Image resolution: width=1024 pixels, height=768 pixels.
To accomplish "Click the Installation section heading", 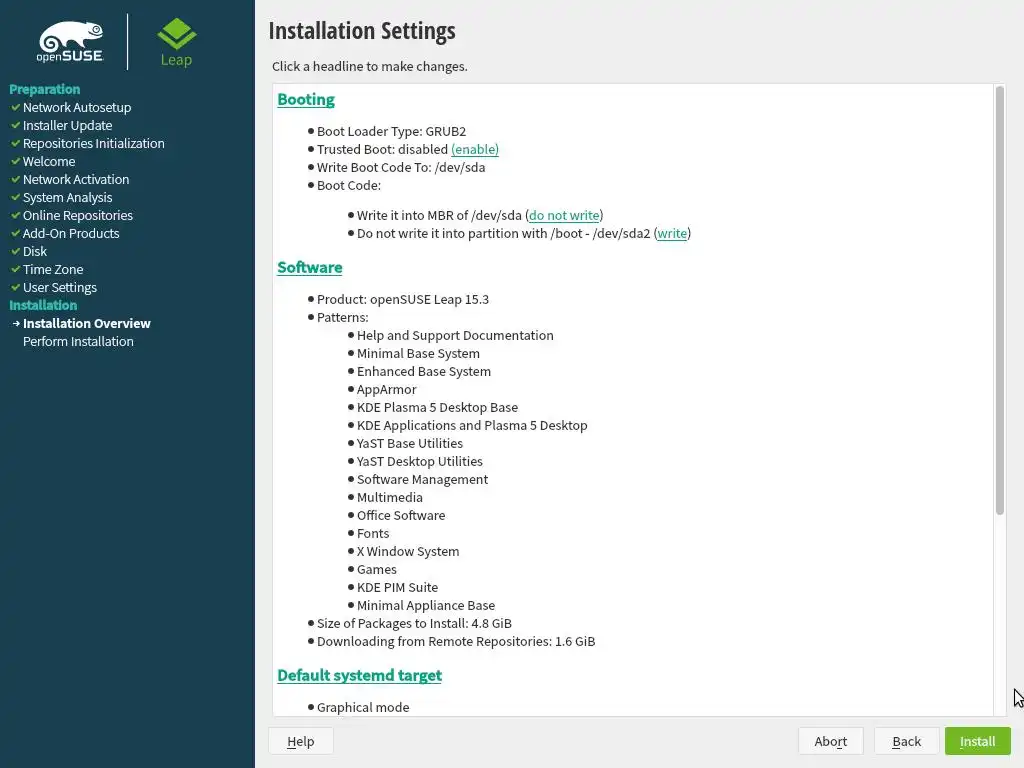I will pos(43,305).
